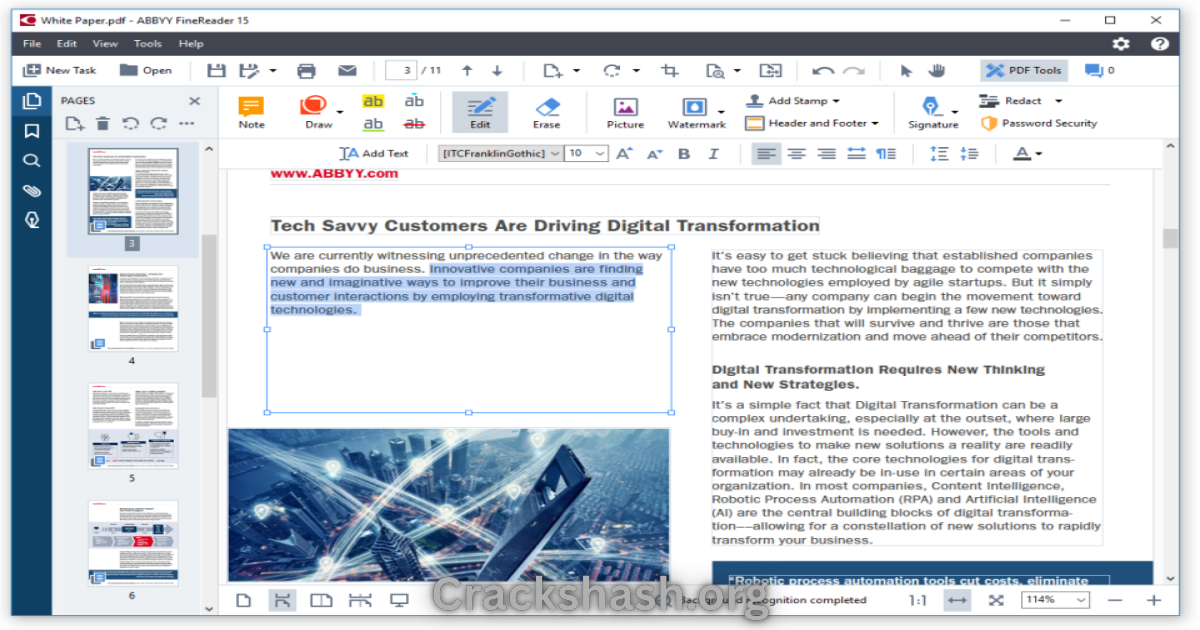This screenshot has width=1200, height=630.
Task: Open the font color picker
Action: click(1027, 153)
